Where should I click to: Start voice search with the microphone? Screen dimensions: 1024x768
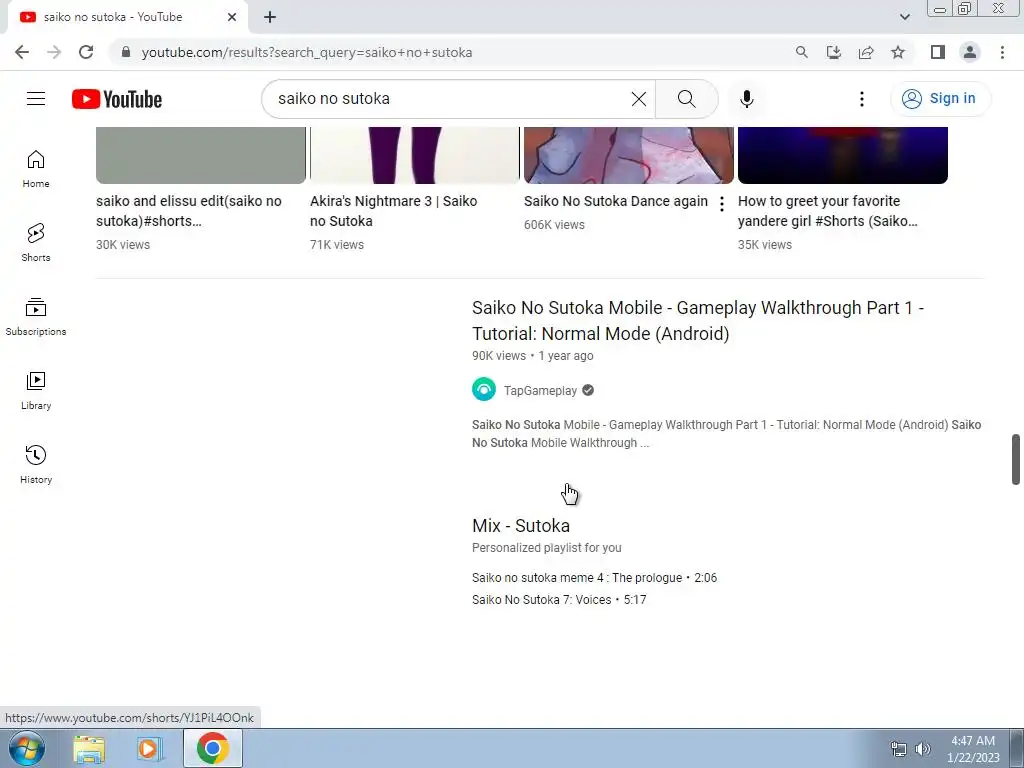pos(746,99)
